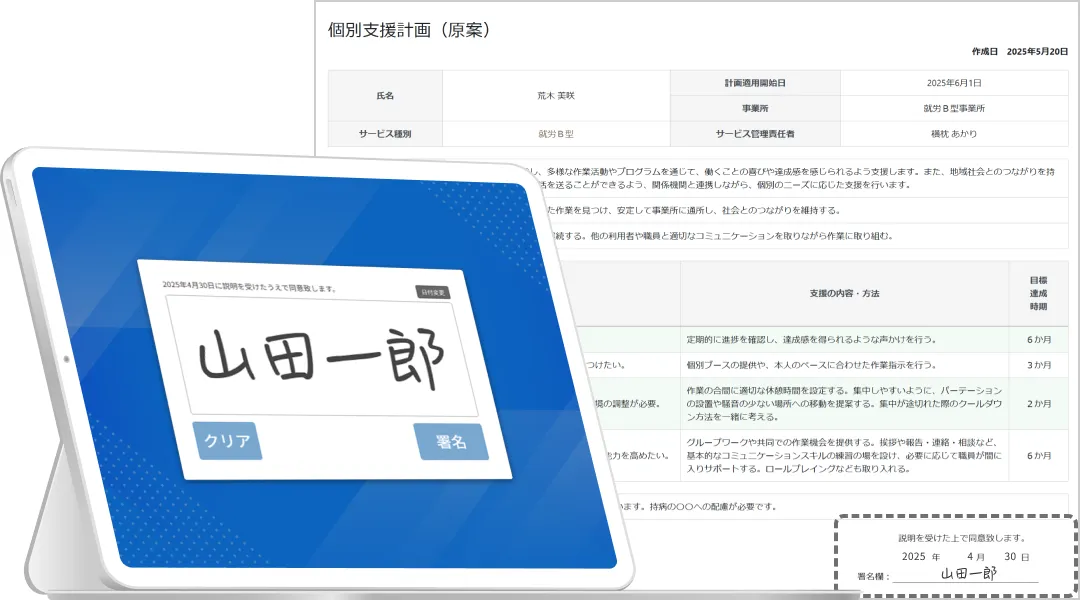Select the name cell 荒木 美咲
The height and width of the screenshot is (600, 1080).
(x=556, y=96)
